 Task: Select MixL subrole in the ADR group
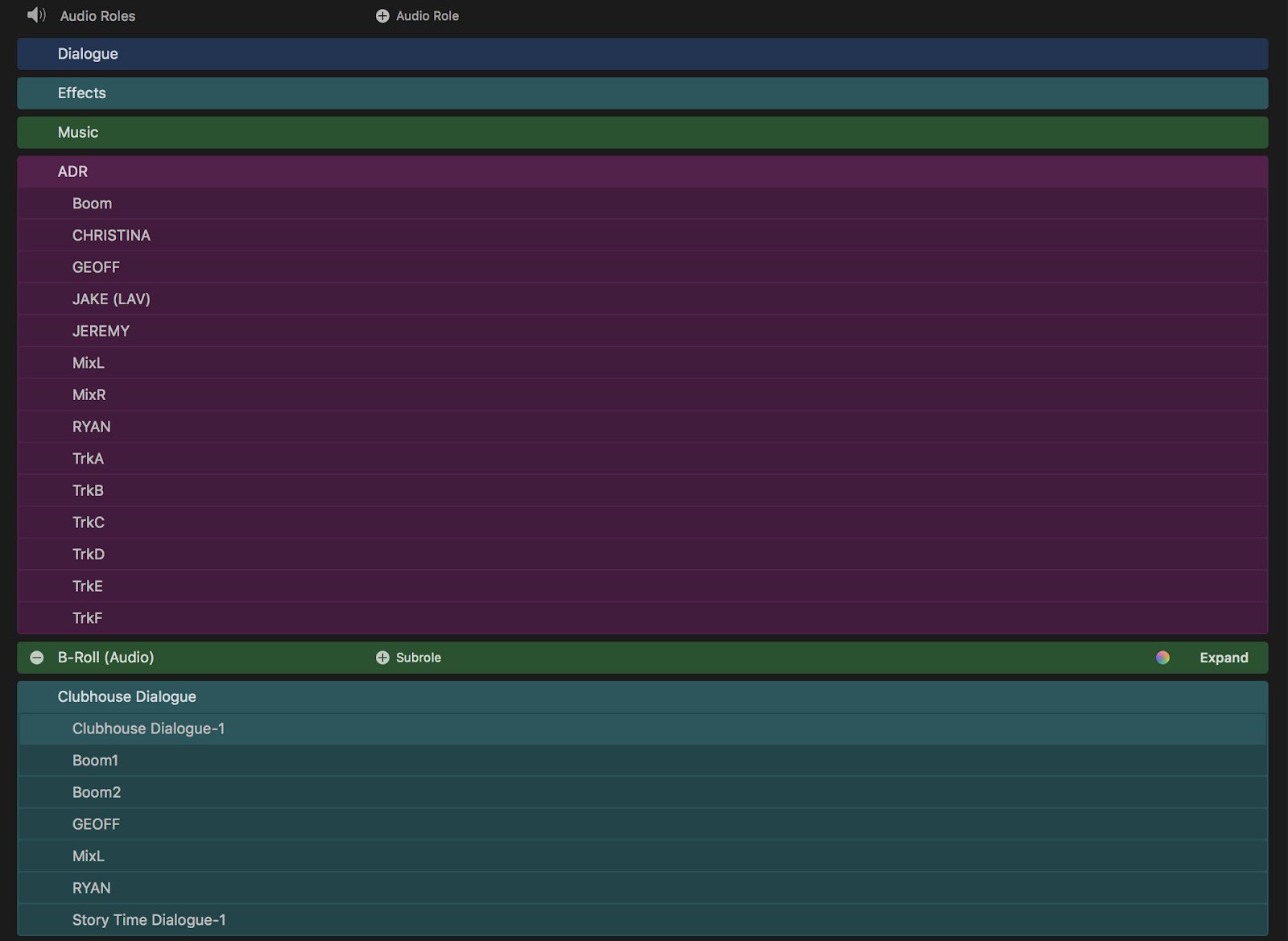point(642,363)
